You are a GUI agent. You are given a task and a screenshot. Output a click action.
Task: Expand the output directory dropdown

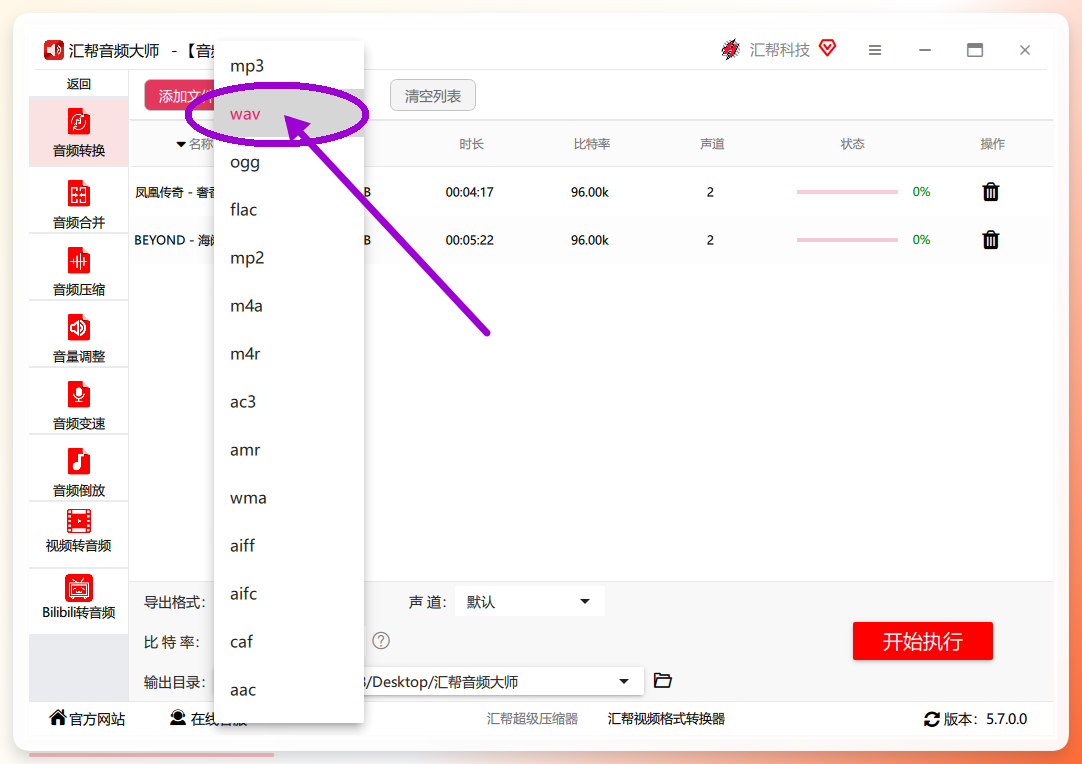(x=624, y=681)
